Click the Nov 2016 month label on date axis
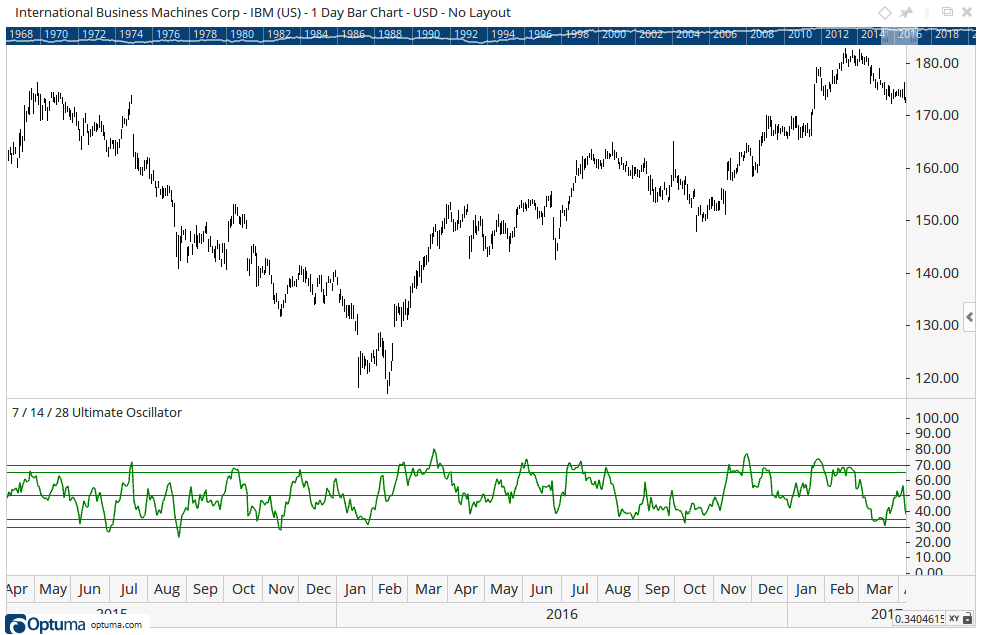The width and height of the screenshot is (982, 635). [733, 589]
